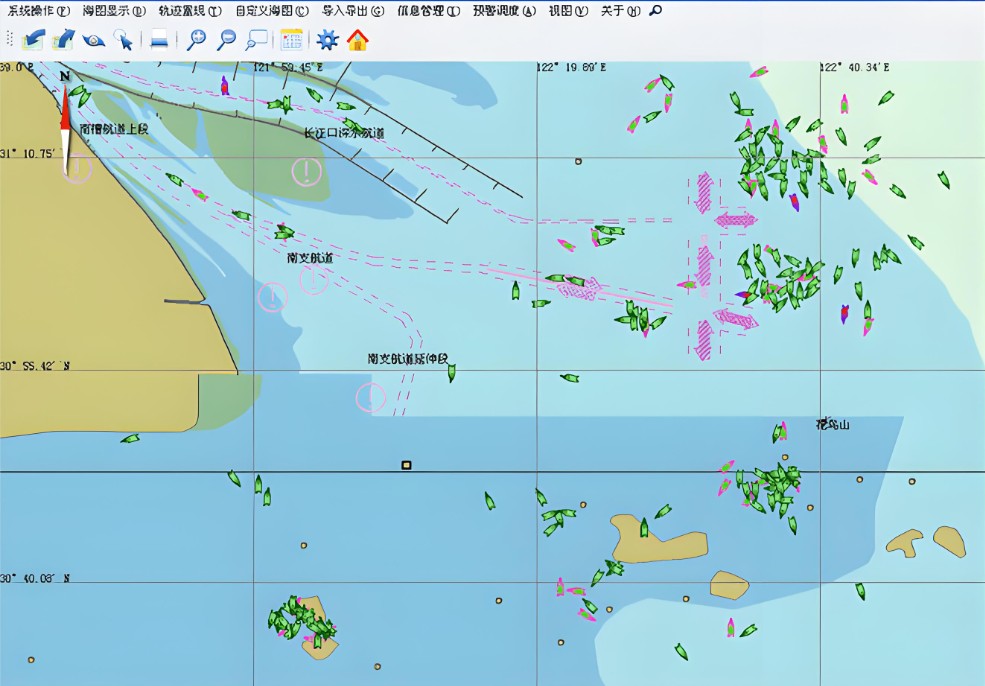Go to home view with house icon
The image size is (985, 686).
point(358,40)
